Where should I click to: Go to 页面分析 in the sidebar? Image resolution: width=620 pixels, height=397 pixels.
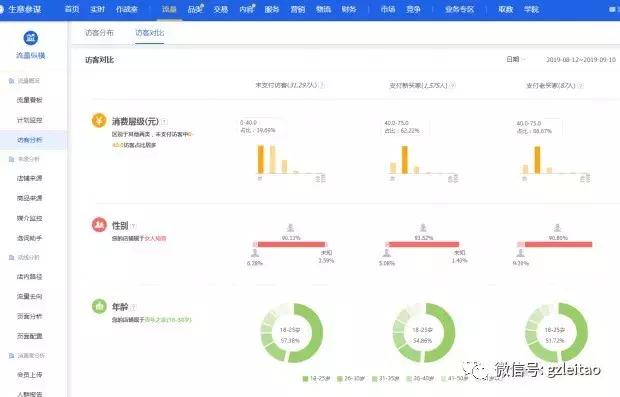click(30, 316)
